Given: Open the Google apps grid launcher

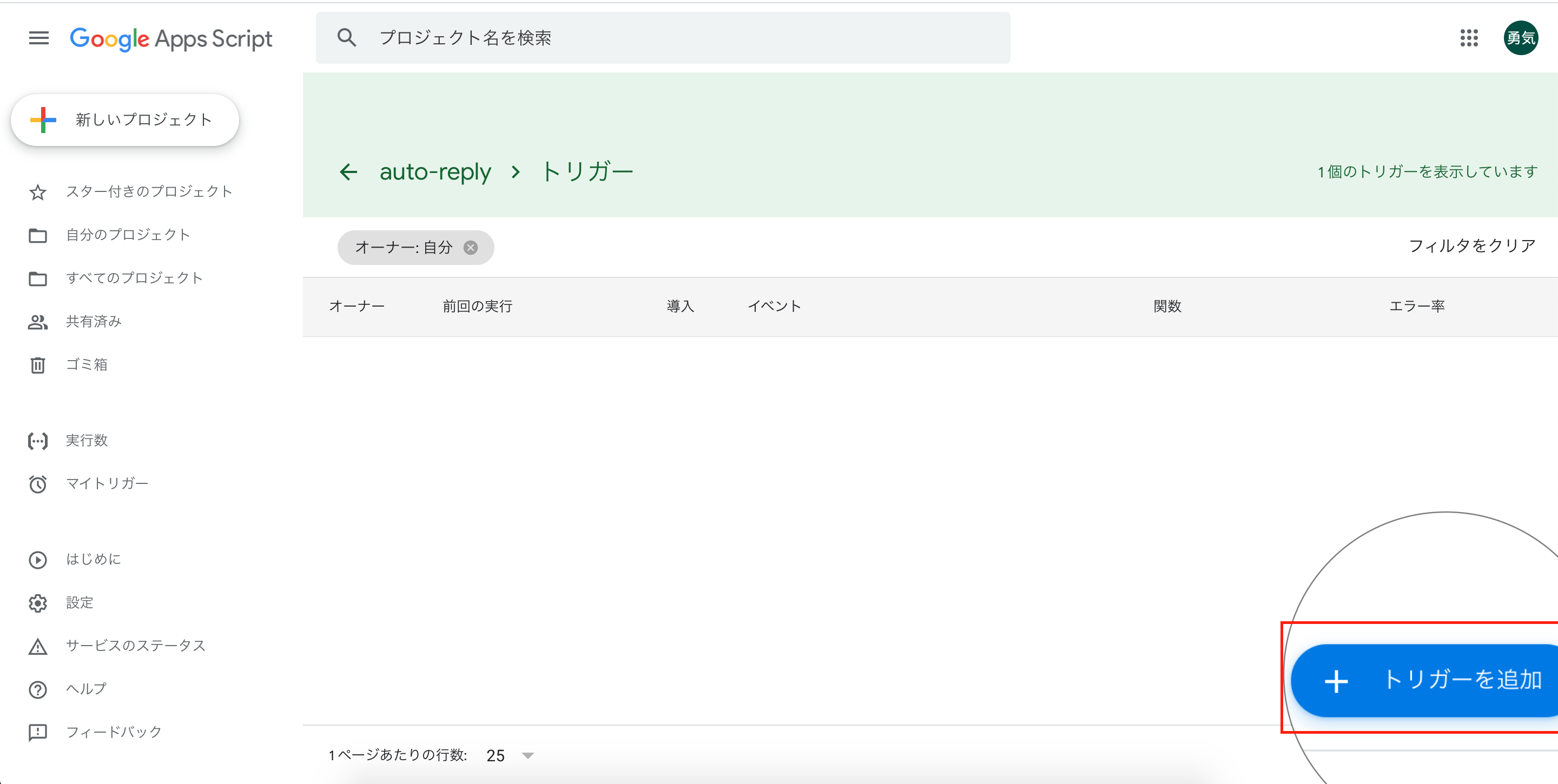Looking at the screenshot, I should click(x=1469, y=38).
